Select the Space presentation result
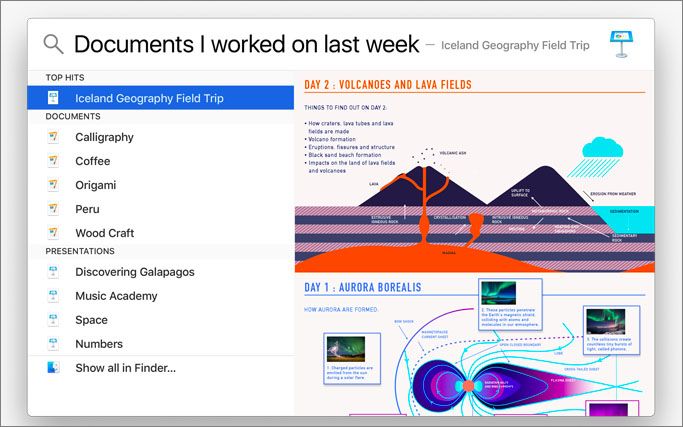683x427 pixels. (x=161, y=319)
